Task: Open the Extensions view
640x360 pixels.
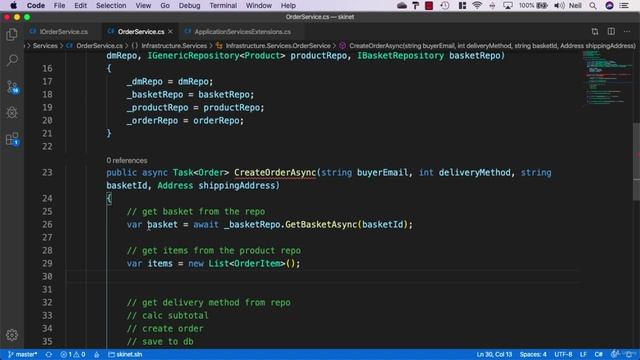Action: pos(12,139)
